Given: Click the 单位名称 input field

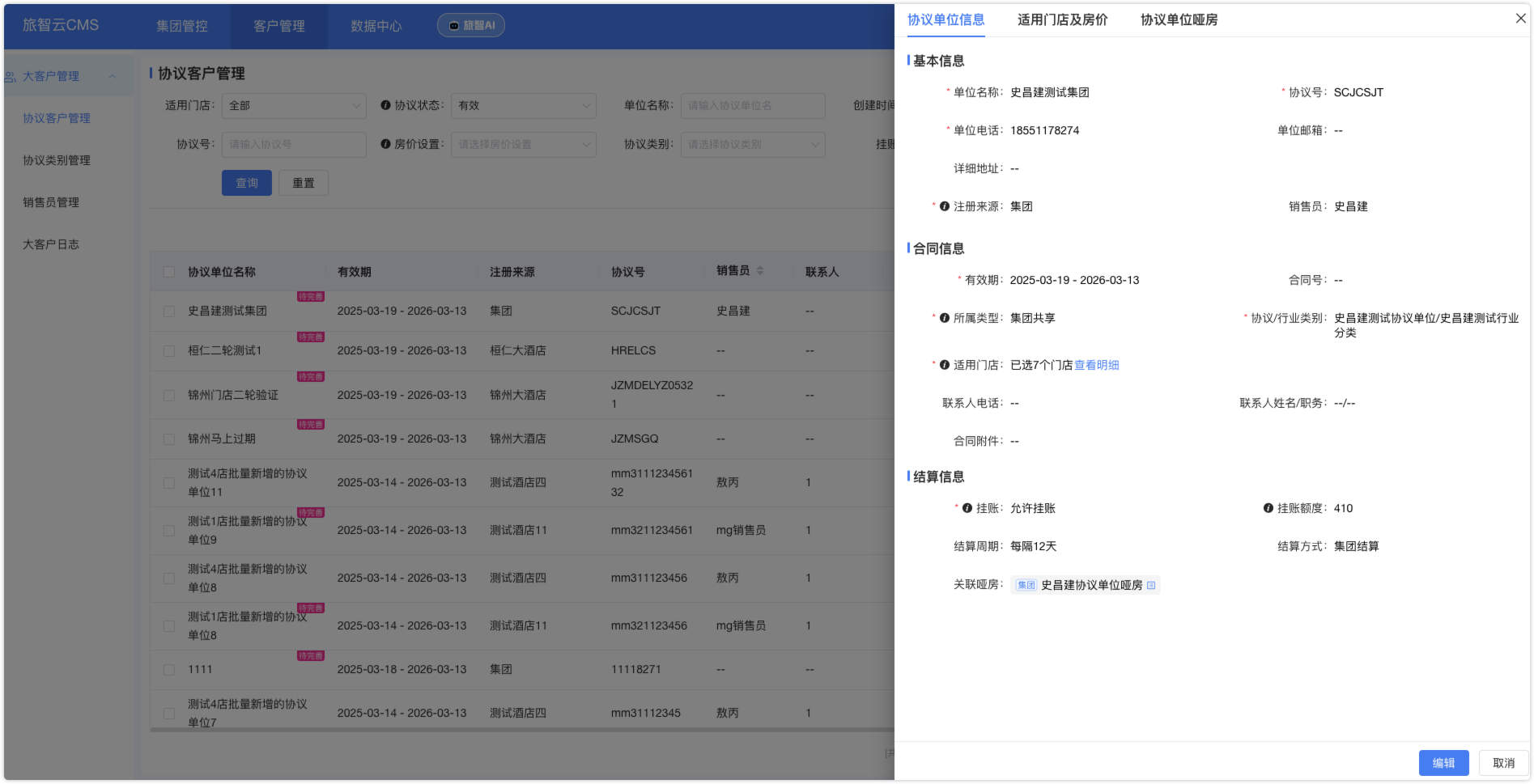Looking at the screenshot, I should [753, 106].
